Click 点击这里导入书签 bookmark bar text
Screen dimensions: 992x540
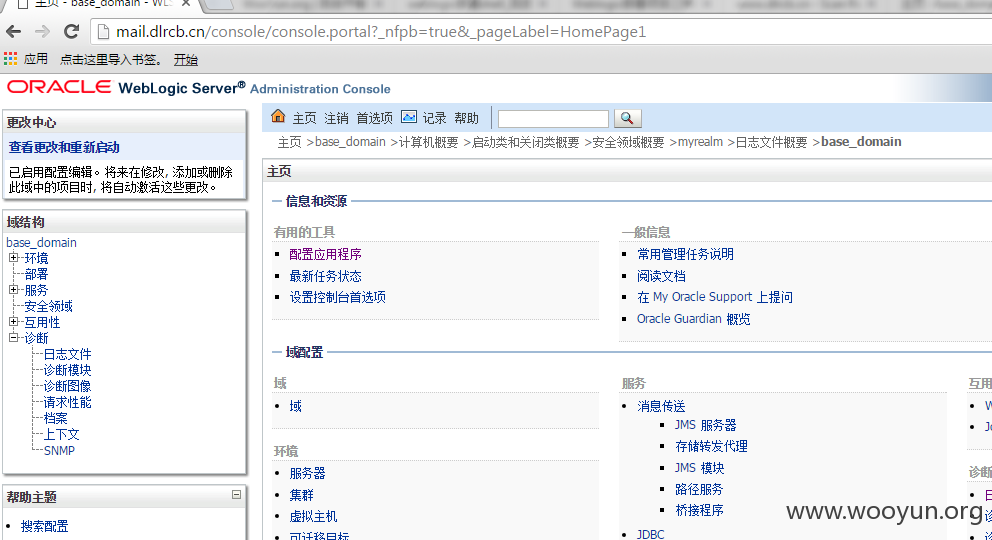(x=110, y=59)
